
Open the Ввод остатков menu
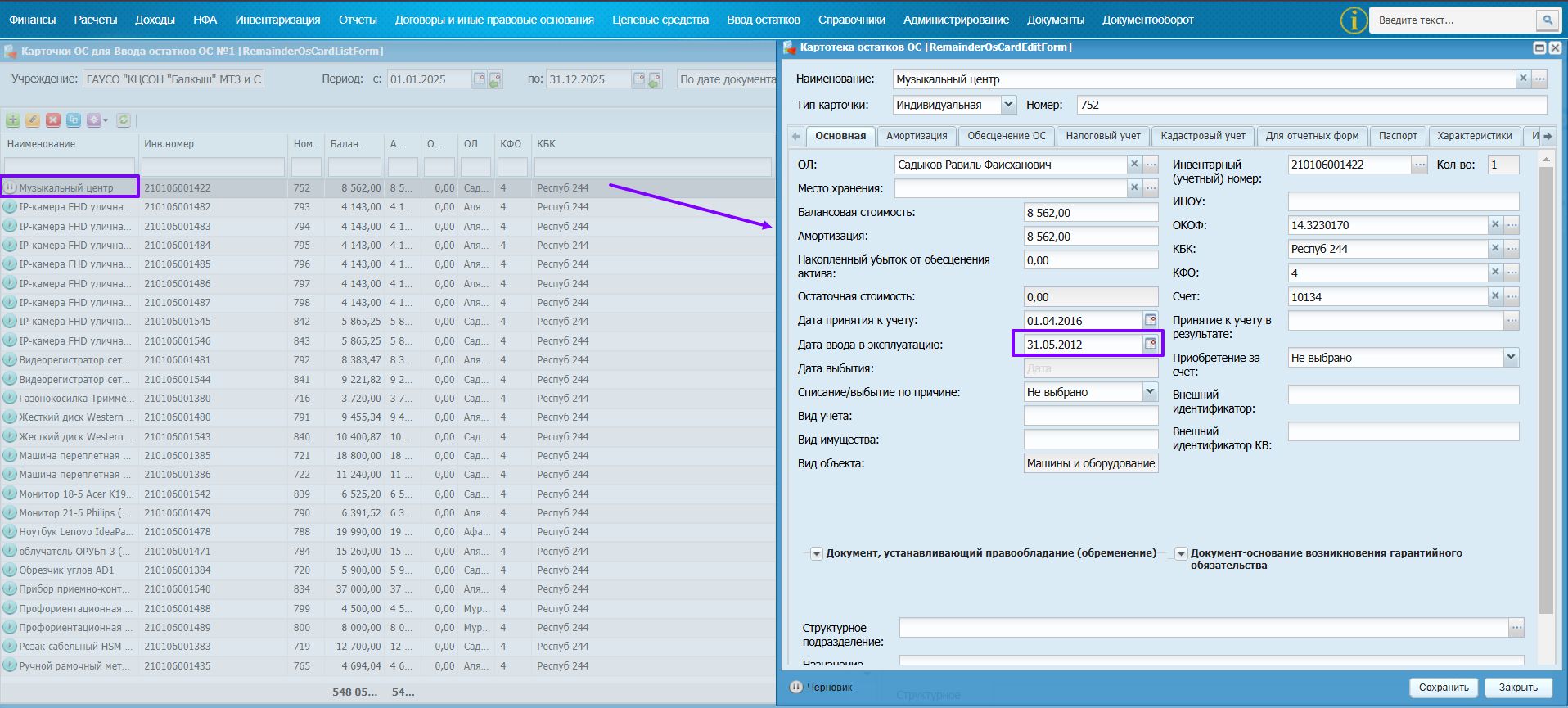(764, 20)
